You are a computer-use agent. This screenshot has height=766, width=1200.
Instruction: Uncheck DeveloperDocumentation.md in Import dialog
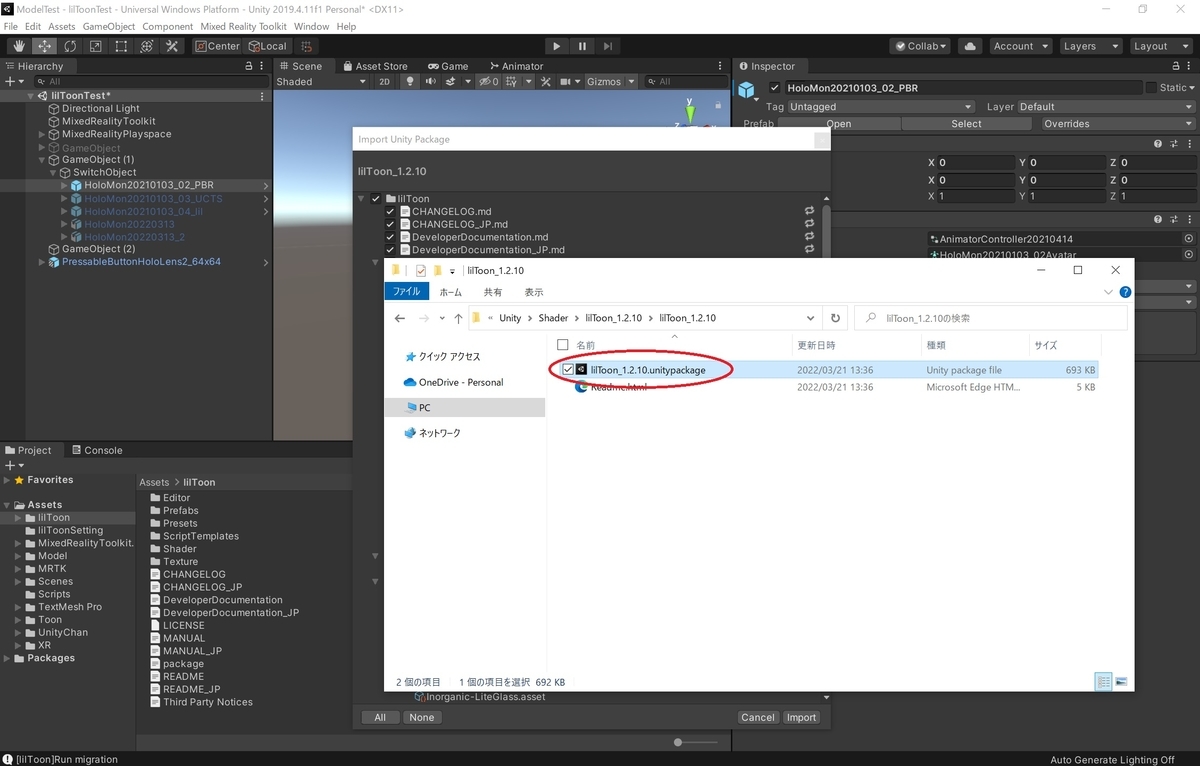[x=391, y=237]
